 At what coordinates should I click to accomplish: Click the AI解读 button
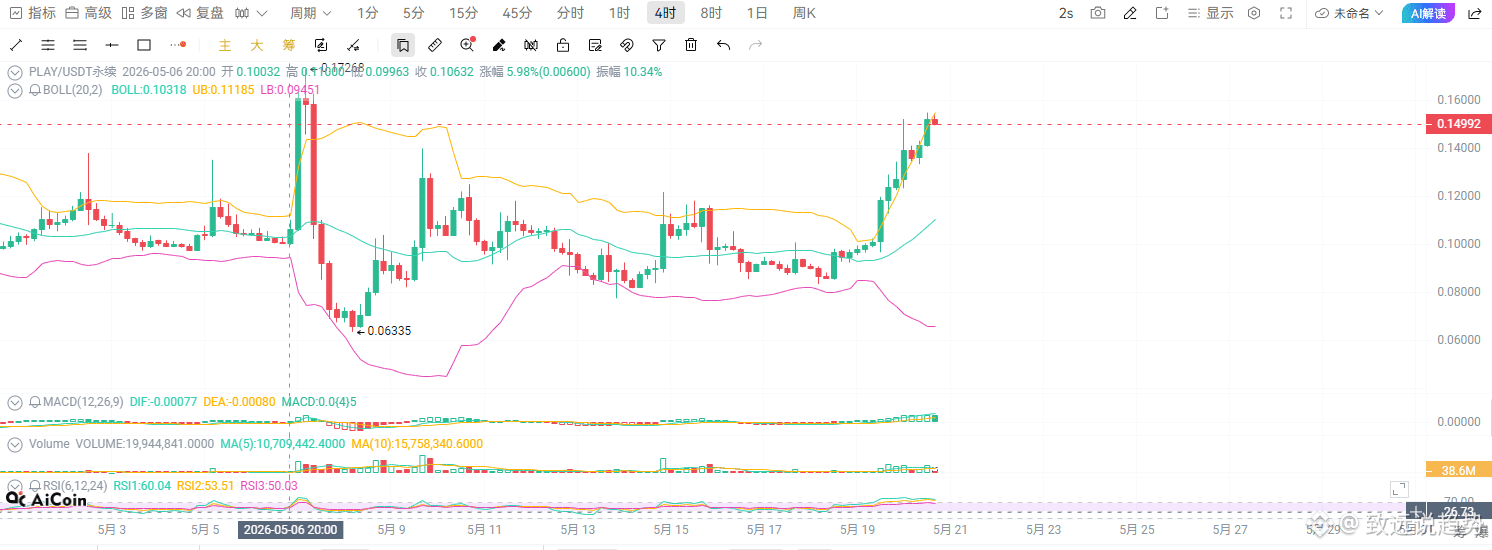click(1427, 13)
